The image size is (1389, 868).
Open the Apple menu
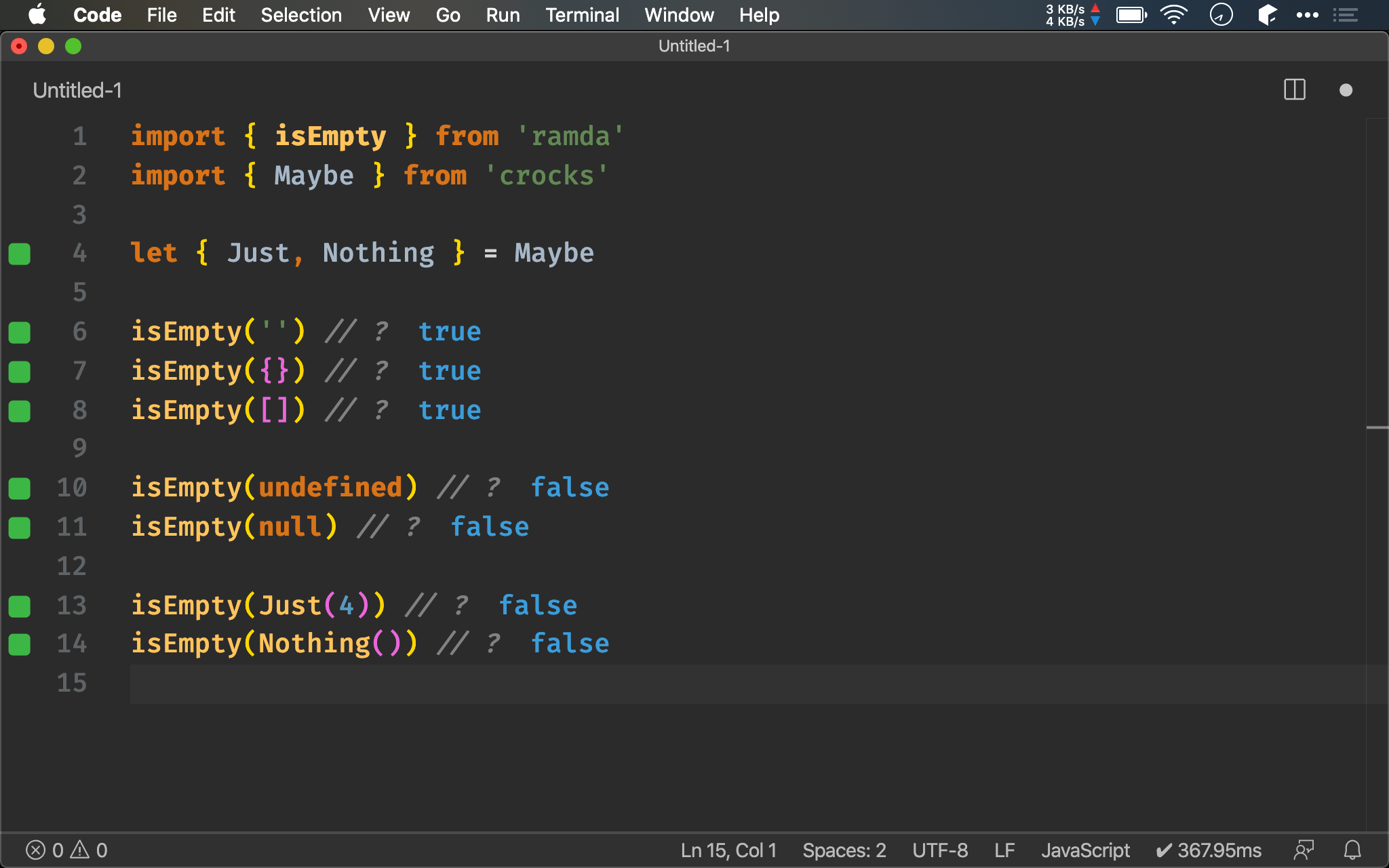(37, 14)
